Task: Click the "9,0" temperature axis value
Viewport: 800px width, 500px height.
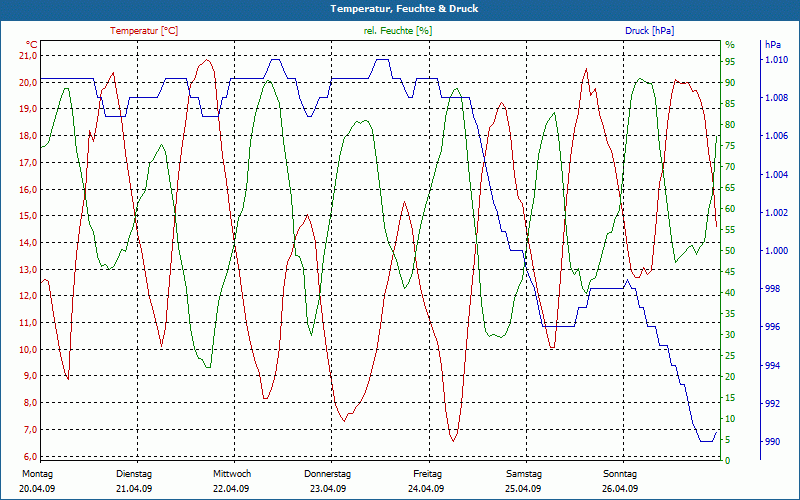Action: click(x=31, y=376)
